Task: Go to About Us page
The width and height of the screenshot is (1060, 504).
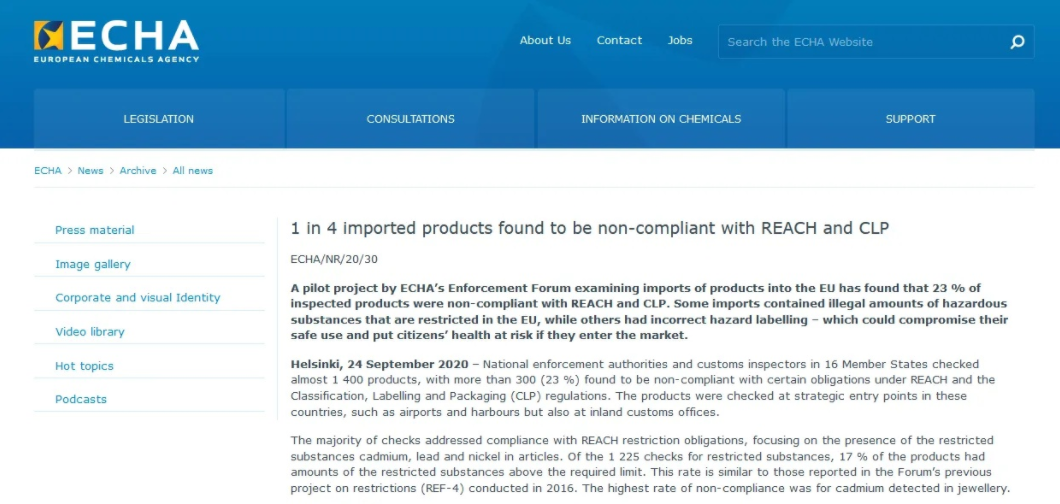Action: 545,41
